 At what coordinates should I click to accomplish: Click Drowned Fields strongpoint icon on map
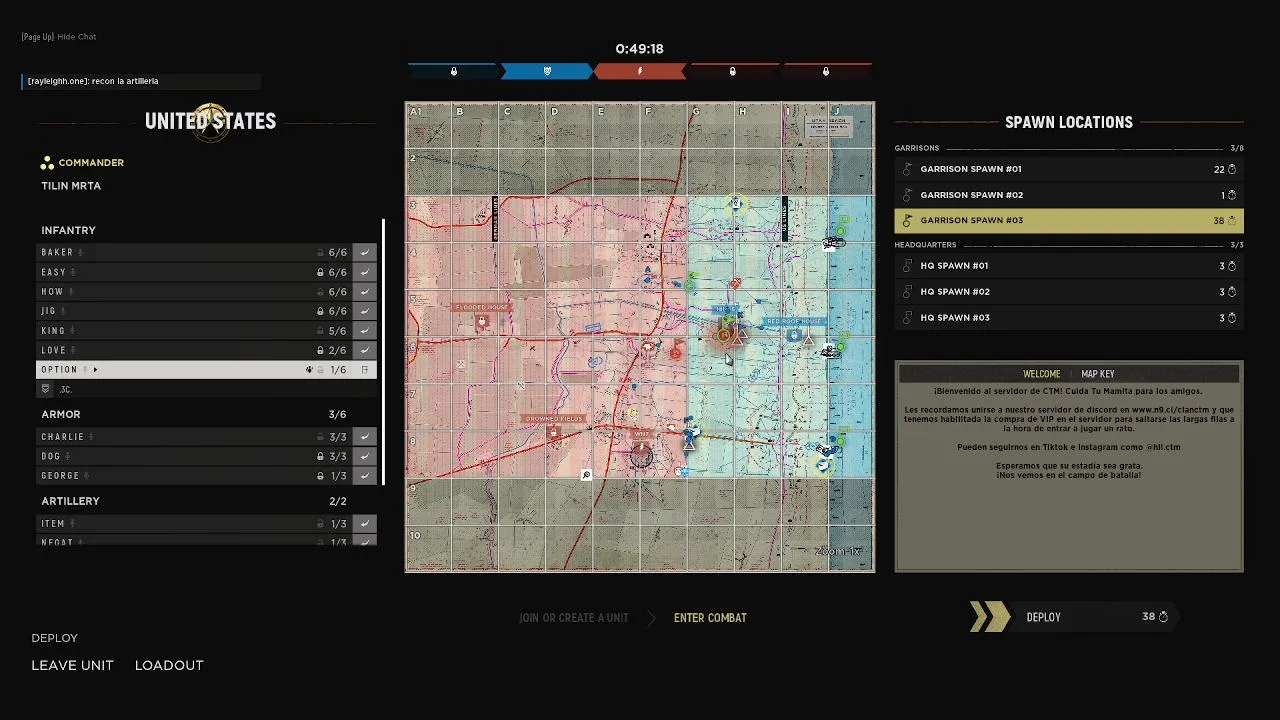click(554, 432)
